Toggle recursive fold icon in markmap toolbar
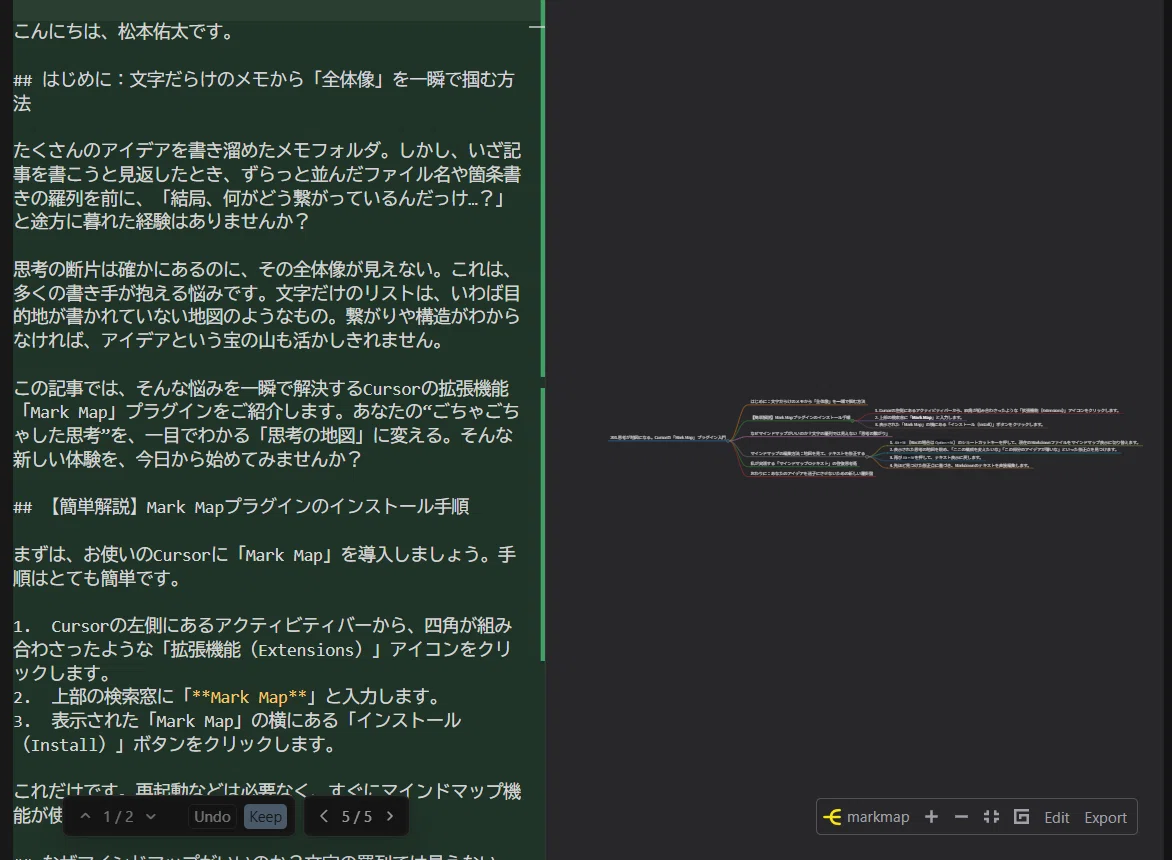The image size is (1172, 860). 1021,817
